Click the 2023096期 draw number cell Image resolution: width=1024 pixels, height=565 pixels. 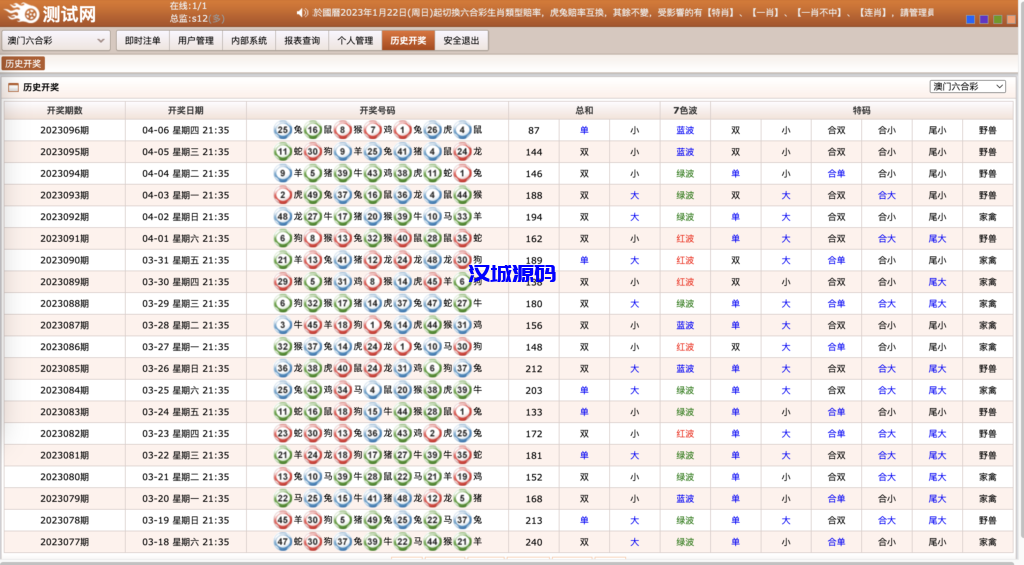(x=65, y=130)
